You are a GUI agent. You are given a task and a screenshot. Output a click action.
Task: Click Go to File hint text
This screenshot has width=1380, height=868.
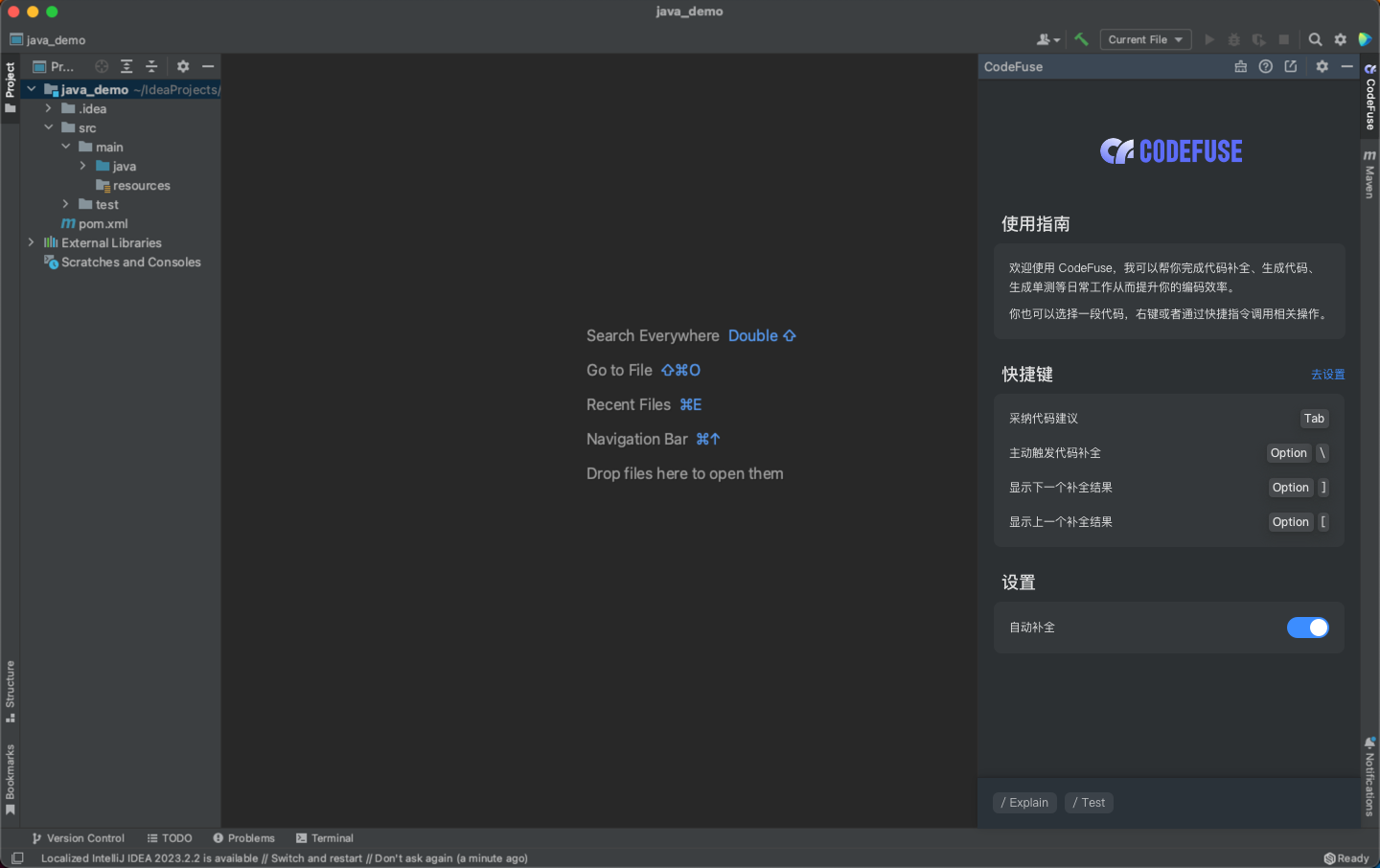click(x=643, y=370)
